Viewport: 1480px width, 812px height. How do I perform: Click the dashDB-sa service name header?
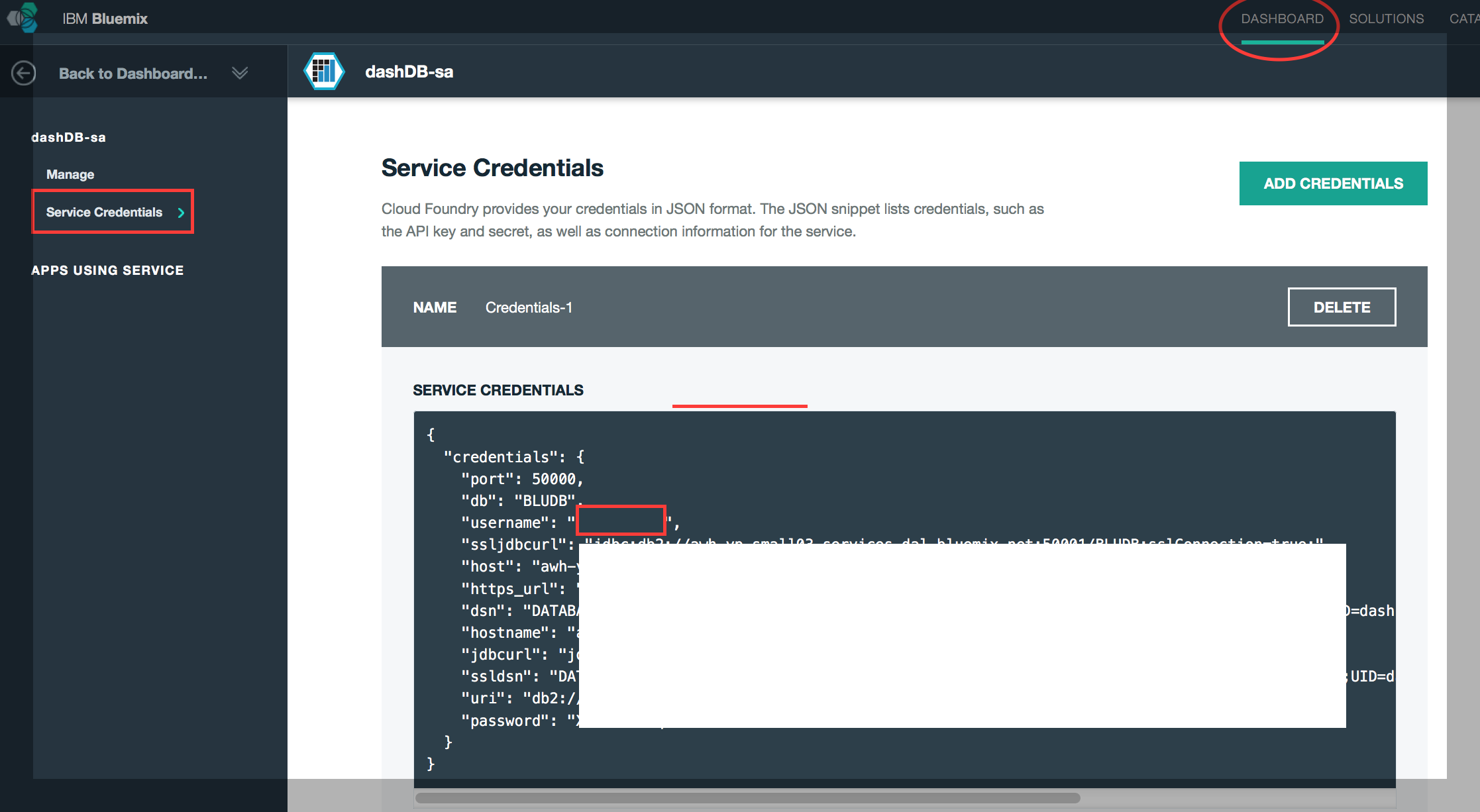pyautogui.click(x=410, y=71)
